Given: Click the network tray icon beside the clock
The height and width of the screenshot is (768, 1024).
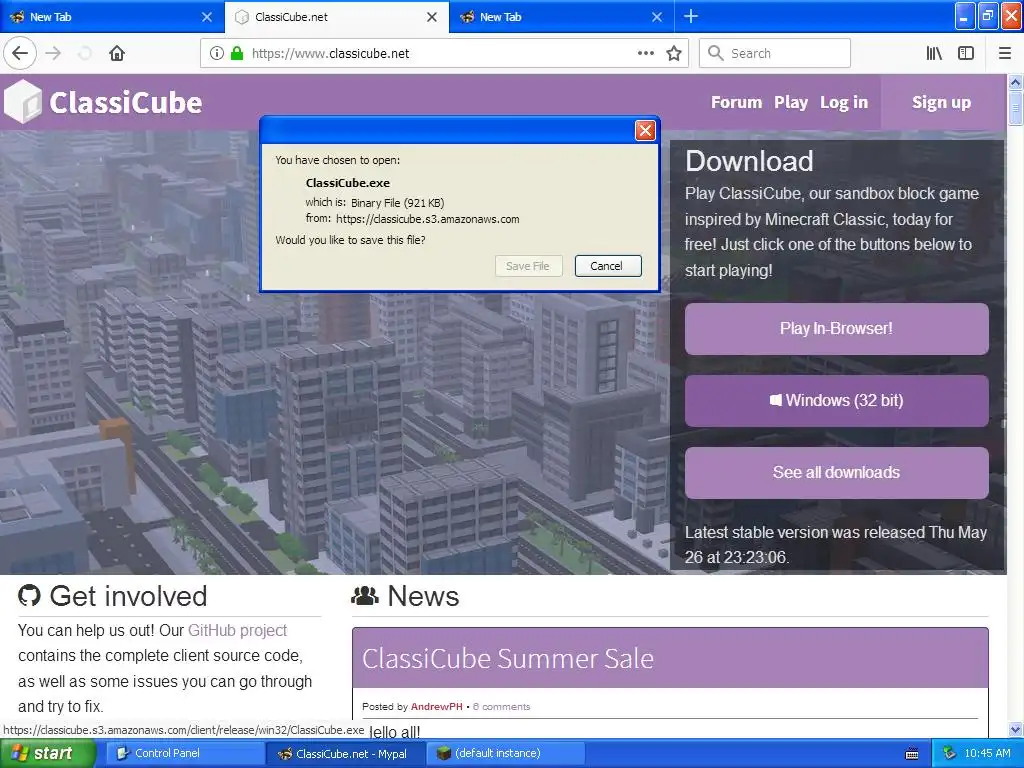Looking at the screenshot, I should [950, 753].
